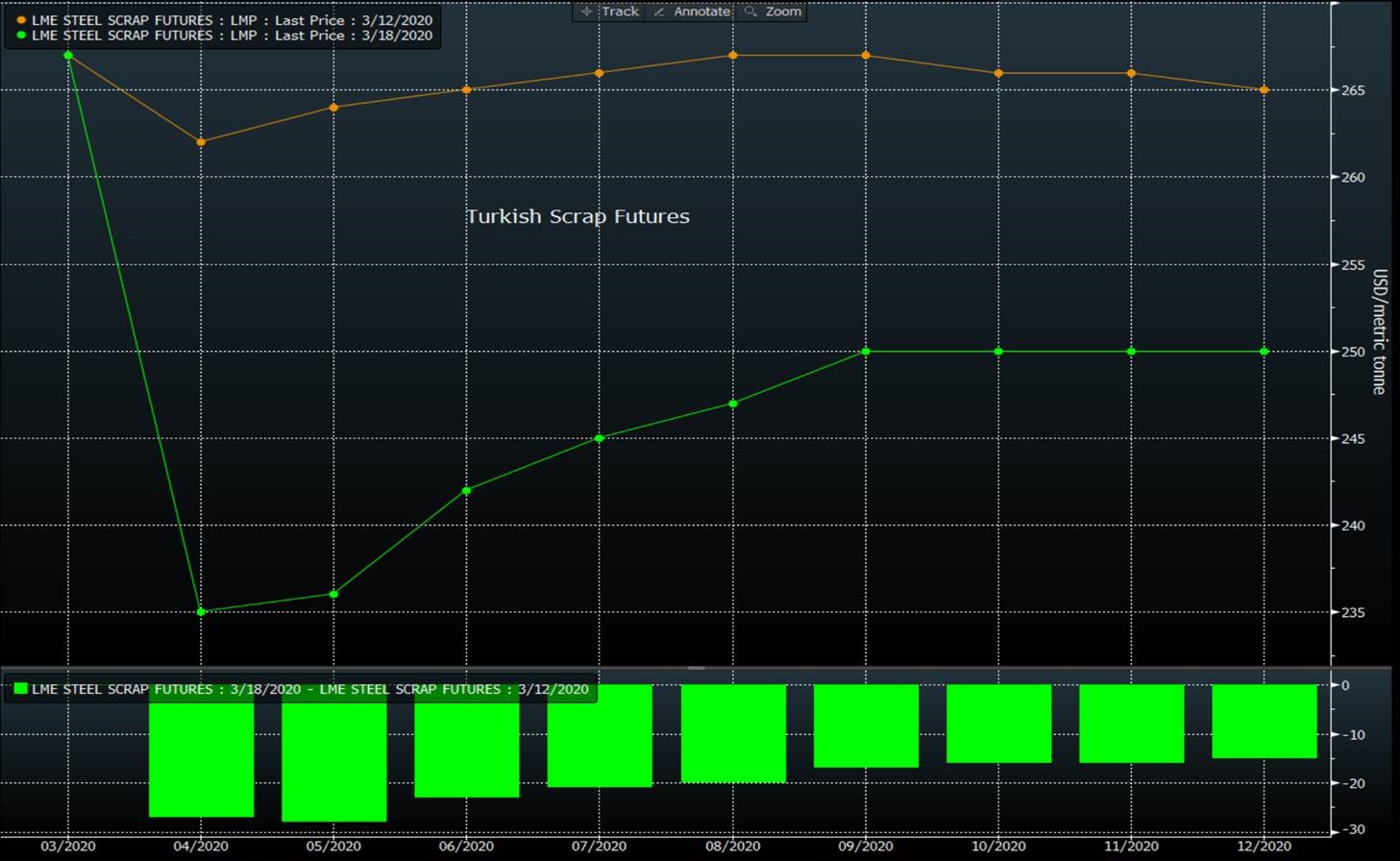1400x861 pixels.
Task: Click the green 3/18/2020 legend dot
Action: pyautogui.click(x=21, y=36)
